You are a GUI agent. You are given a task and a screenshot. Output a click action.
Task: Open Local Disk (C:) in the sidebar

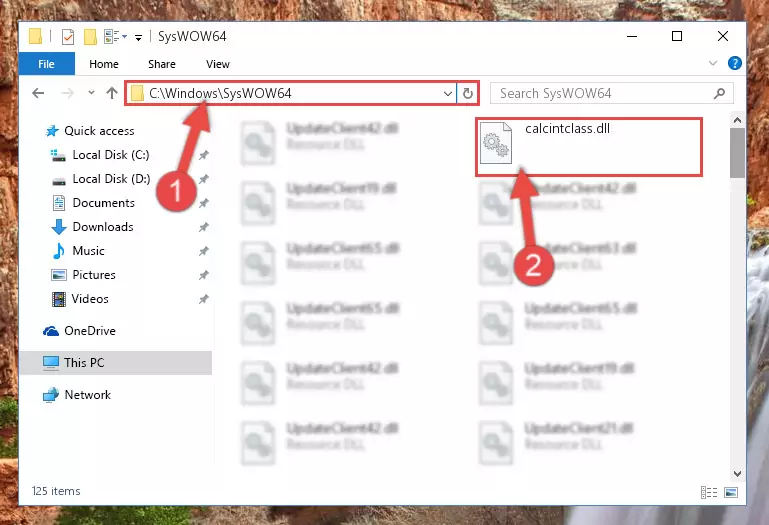(x=111, y=155)
